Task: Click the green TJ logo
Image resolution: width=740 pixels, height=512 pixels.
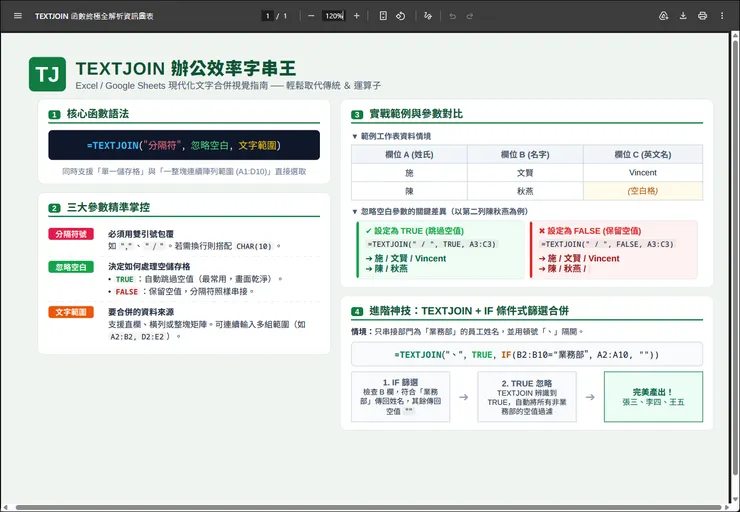Action: pyautogui.click(x=47, y=74)
